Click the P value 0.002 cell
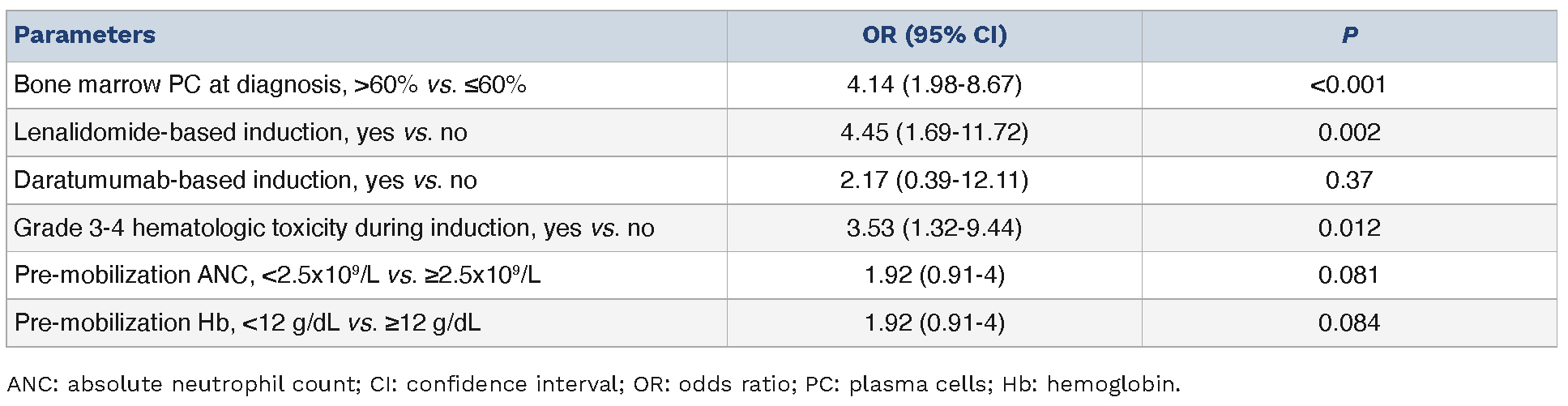Screen dimensions: 1568x406 click(1348, 133)
